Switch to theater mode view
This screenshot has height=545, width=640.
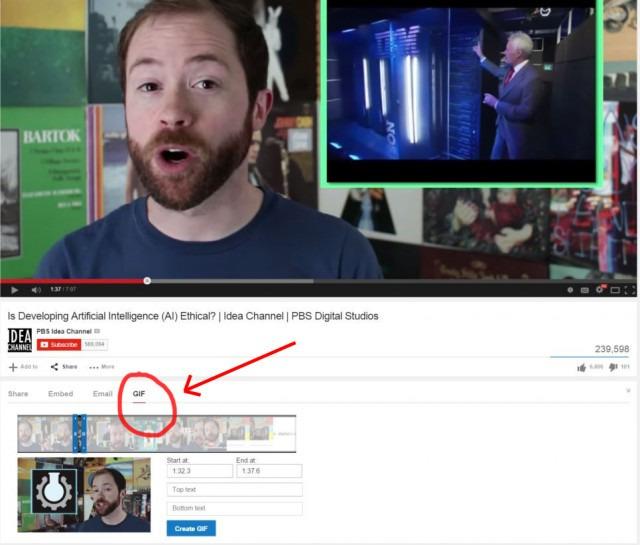point(615,290)
